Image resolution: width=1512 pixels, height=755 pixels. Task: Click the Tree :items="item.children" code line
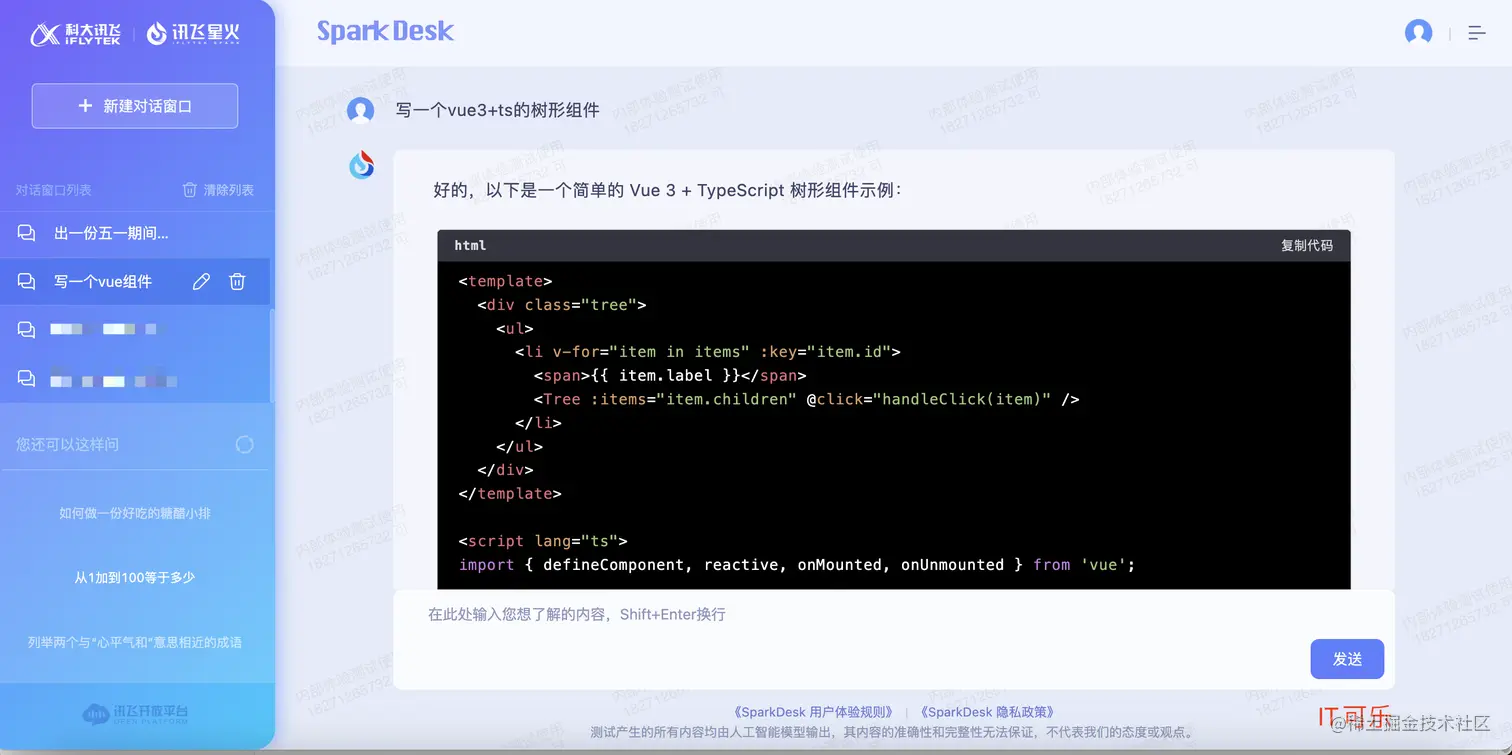point(806,399)
